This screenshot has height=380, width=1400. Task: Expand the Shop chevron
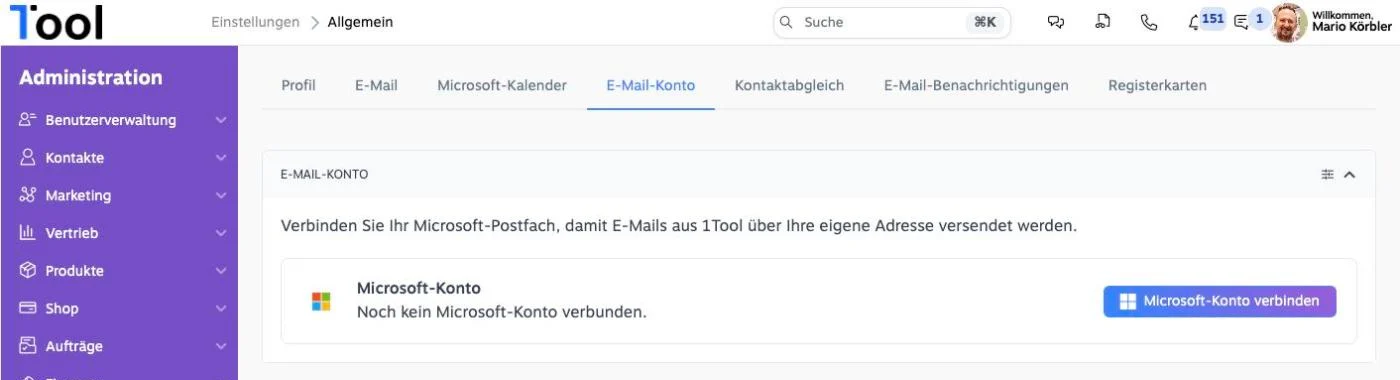(221, 309)
